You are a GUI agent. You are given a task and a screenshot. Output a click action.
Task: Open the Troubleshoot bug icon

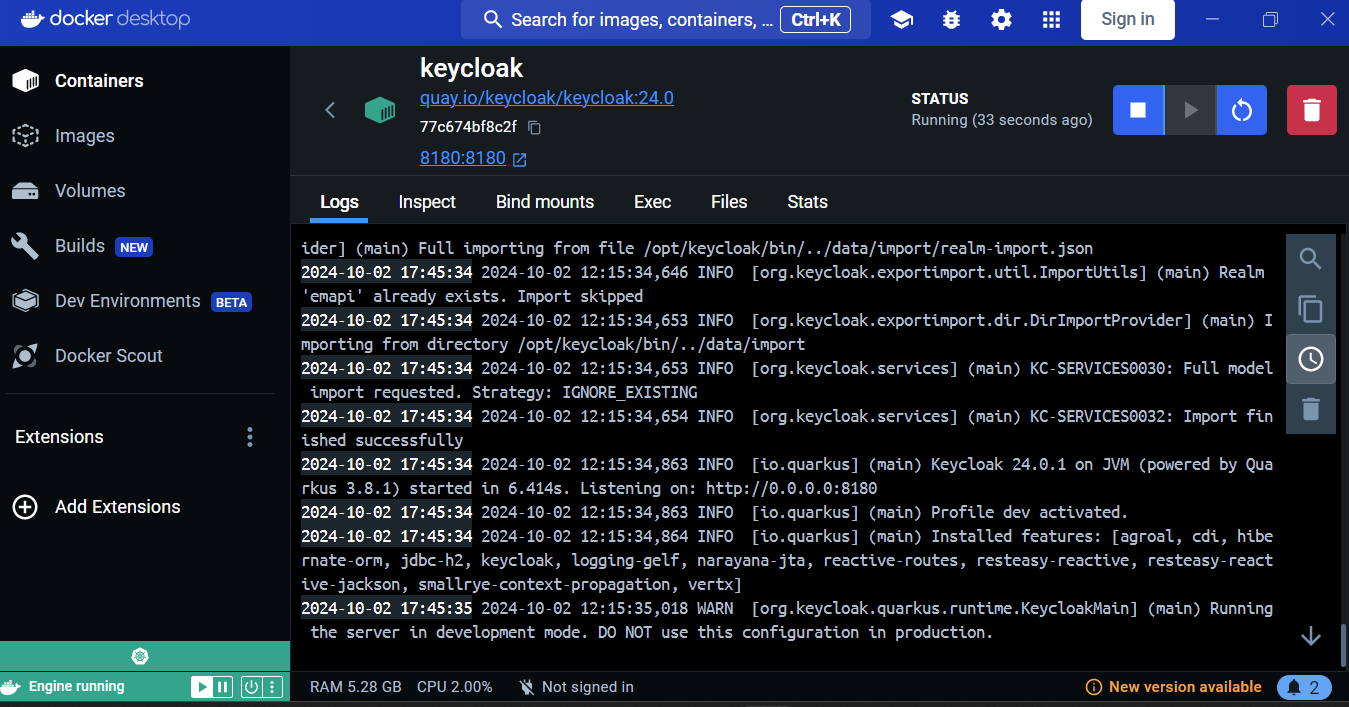951,20
